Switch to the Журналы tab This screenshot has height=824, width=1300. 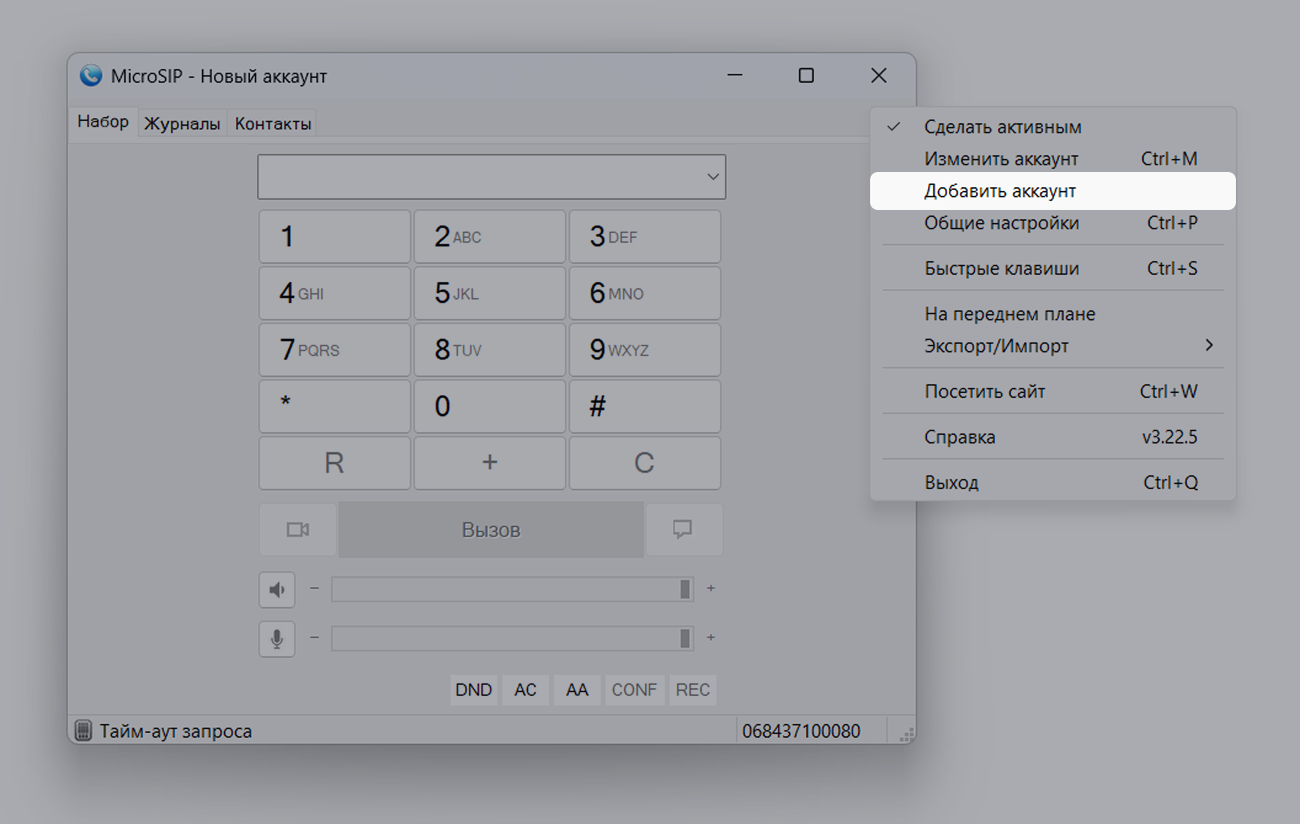(182, 124)
